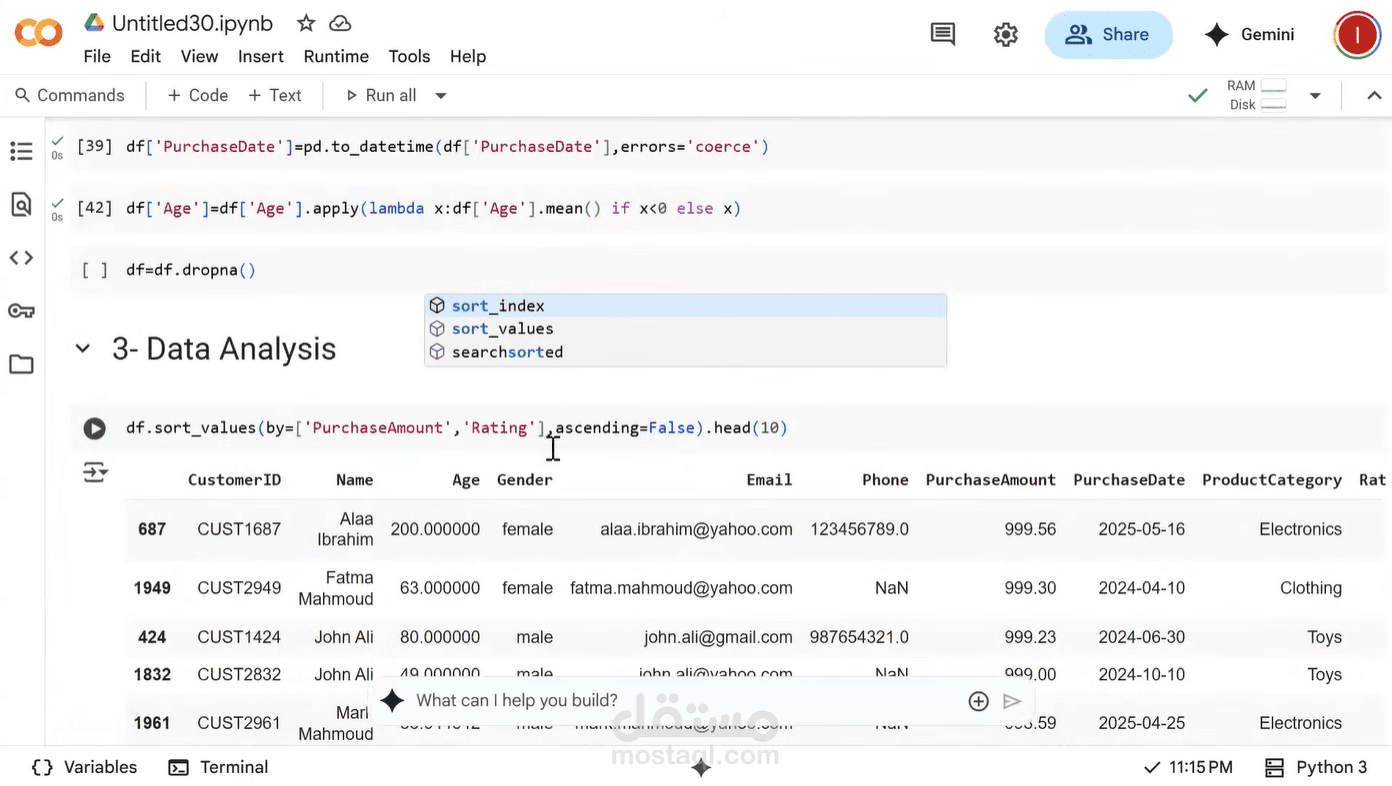Image resolution: width=1392 pixels, height=786 pixels.
Task: Open table of contents sidebar icon
Action: (21, 151)
